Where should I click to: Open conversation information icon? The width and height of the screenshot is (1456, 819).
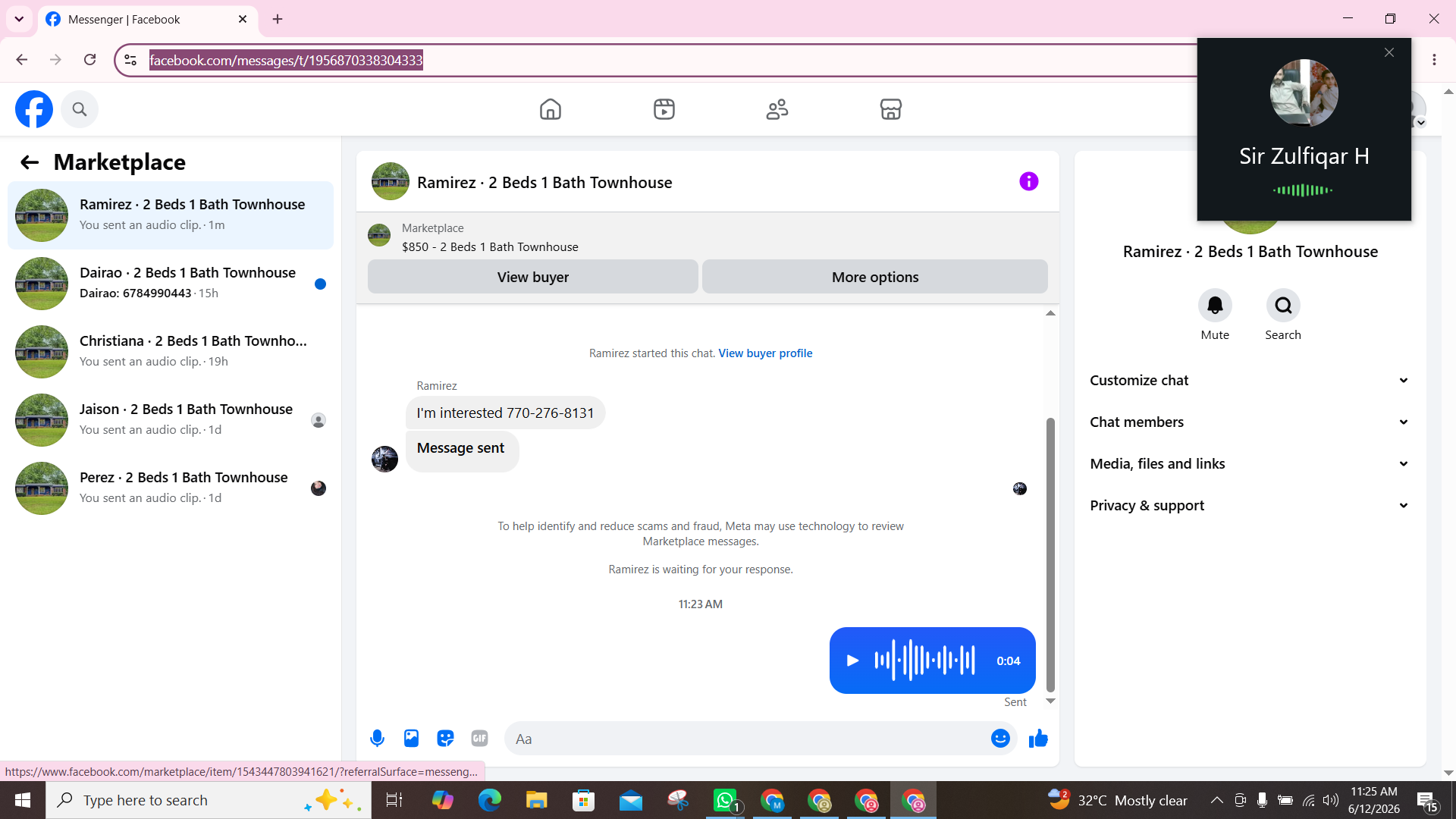(1029, 181)
